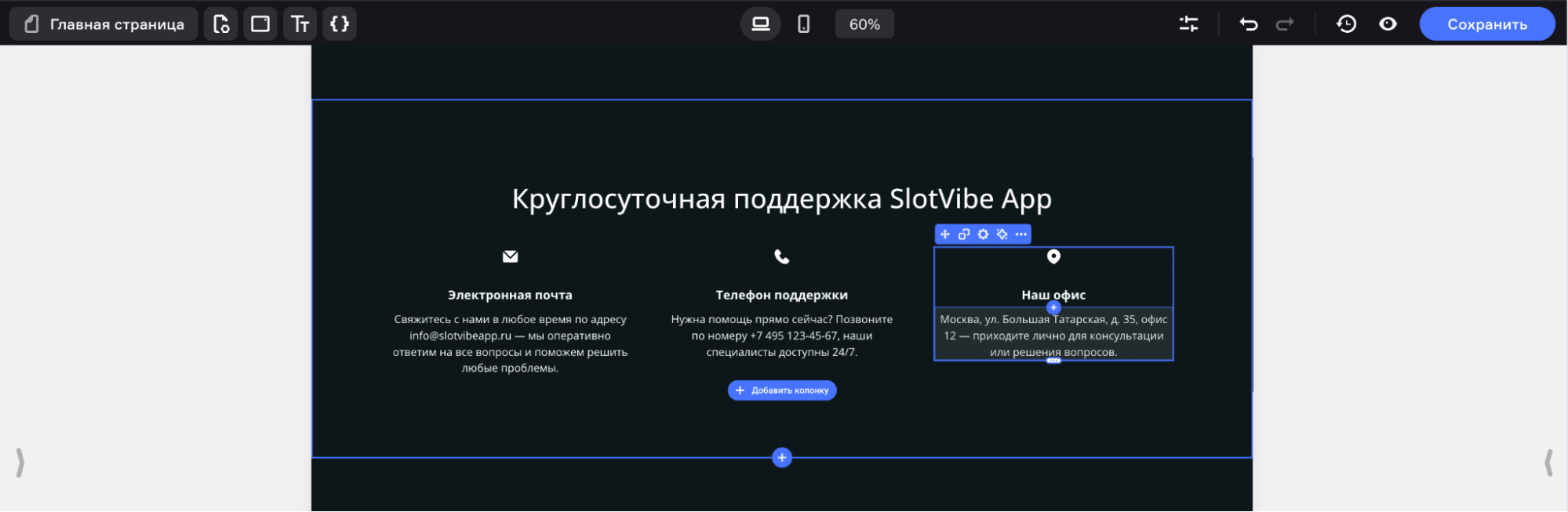The width and height of the screenshot is (1568, 512).
Task: Click the resize handle below office address text
Action: click(1053, 361)
